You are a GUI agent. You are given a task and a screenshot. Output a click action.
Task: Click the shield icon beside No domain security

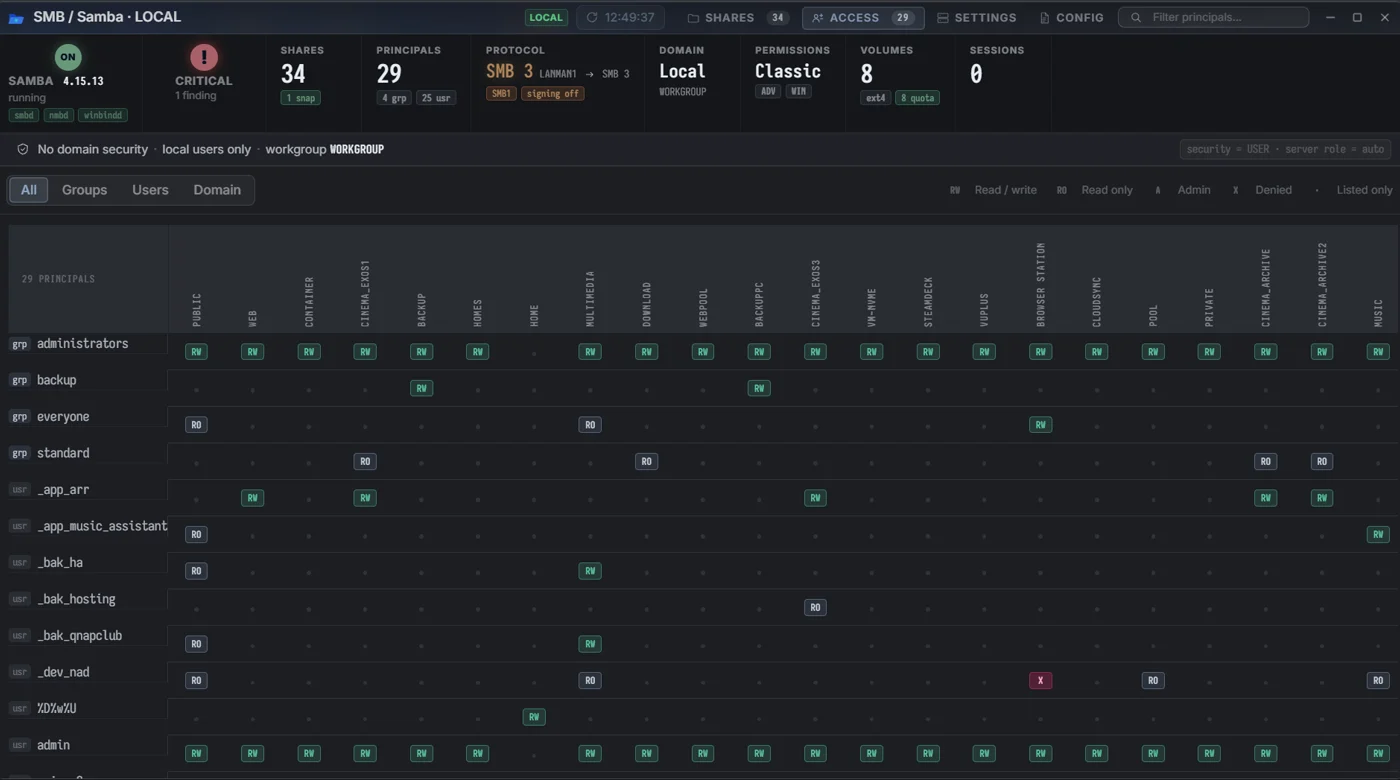[22, 149]
